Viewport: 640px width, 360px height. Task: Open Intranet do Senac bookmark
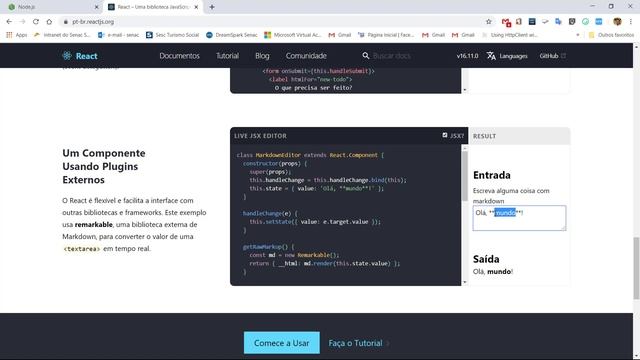pyautogui.click(x=62, y=35)
